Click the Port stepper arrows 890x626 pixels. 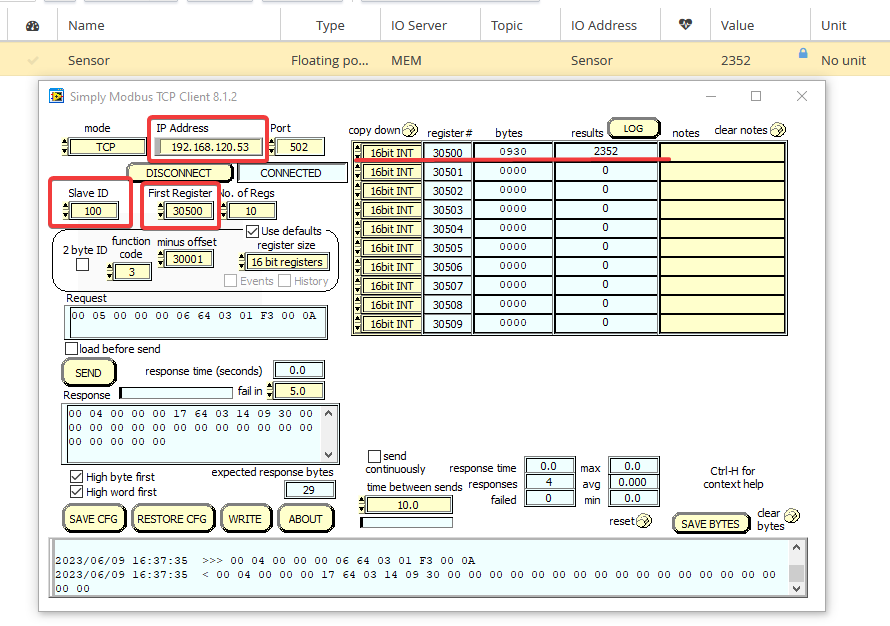(x=272, y=147)
